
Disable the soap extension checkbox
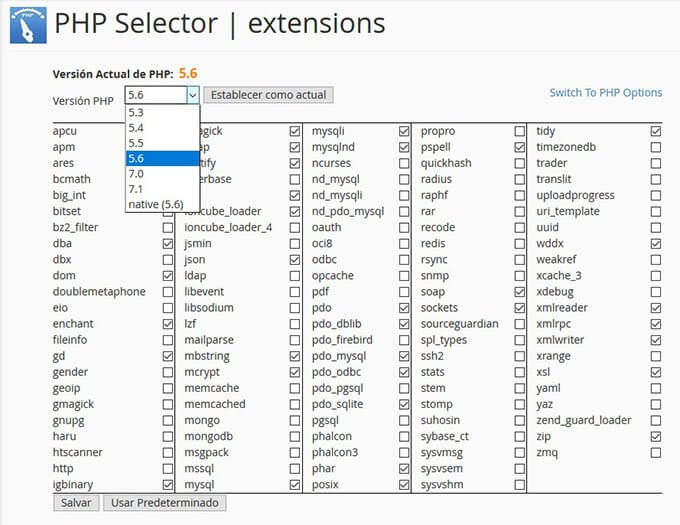pos(520,292)
